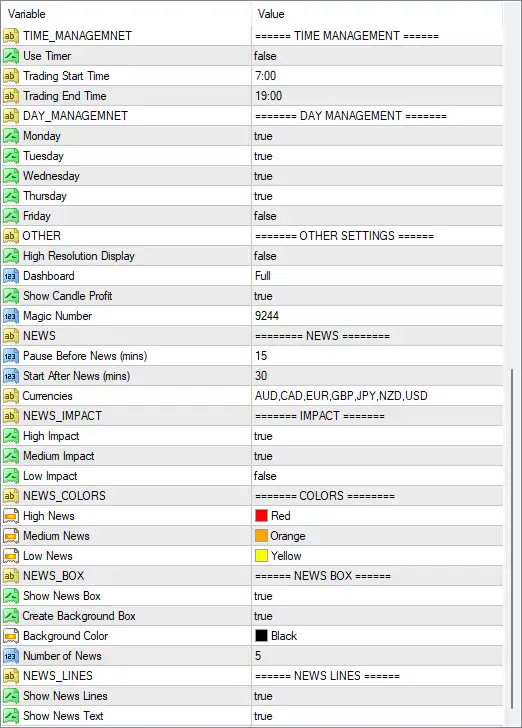This screenshot has height=728, width=522.
Task: Click the icon beside NEWS_IMPACT
Action: pos(11,416)
